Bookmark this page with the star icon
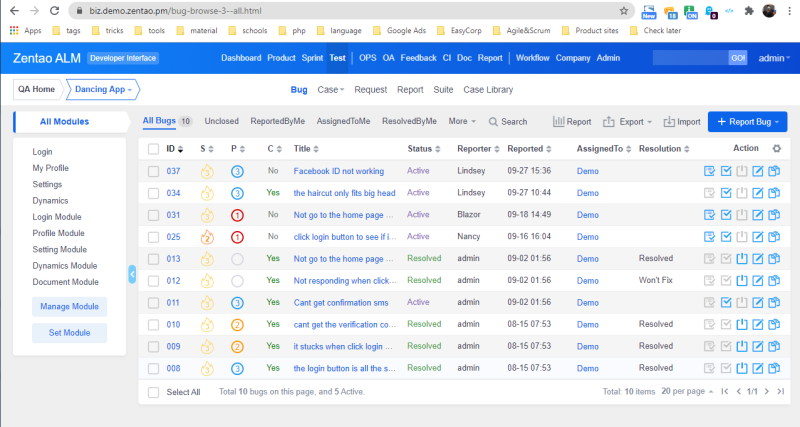The width and height of the screenshot is (800, 427). [x=624, y=10]
